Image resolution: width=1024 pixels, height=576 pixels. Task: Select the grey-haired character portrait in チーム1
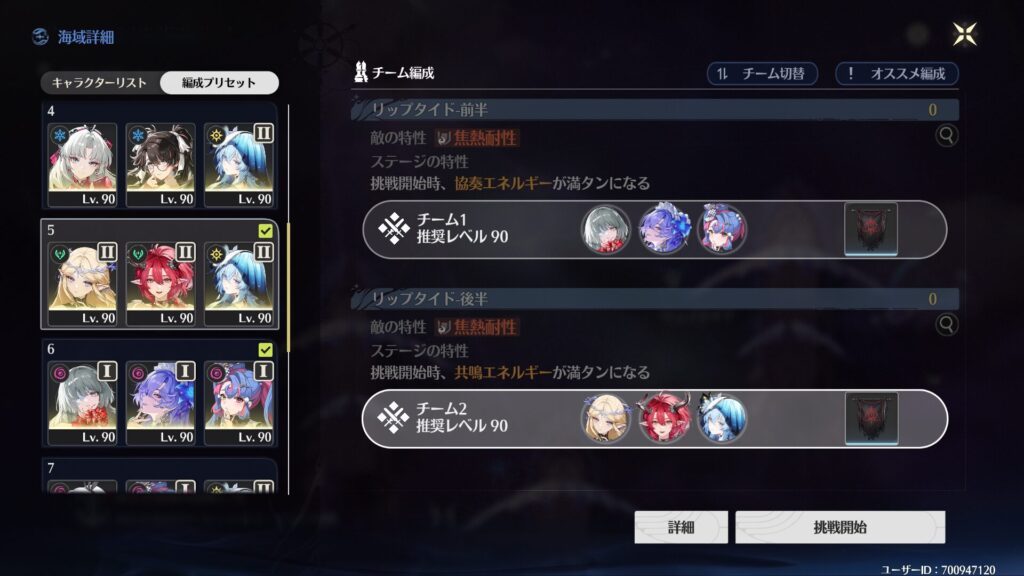click(x=606, y=229)
